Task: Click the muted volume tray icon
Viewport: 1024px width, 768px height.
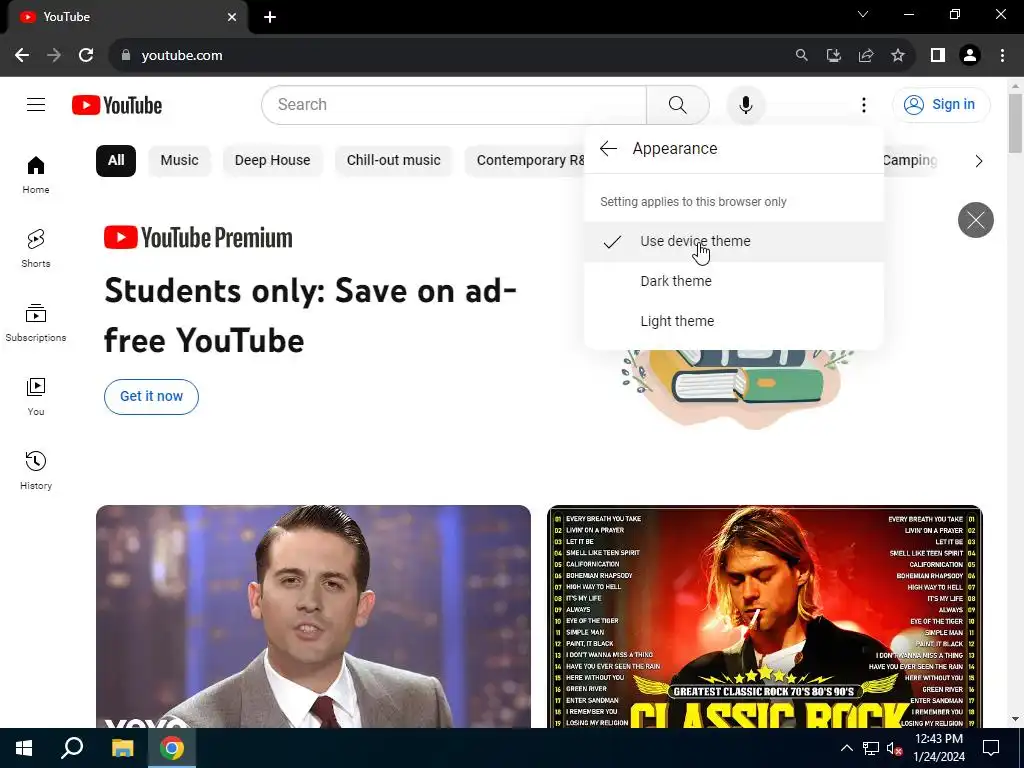Action: coord(894,748)
